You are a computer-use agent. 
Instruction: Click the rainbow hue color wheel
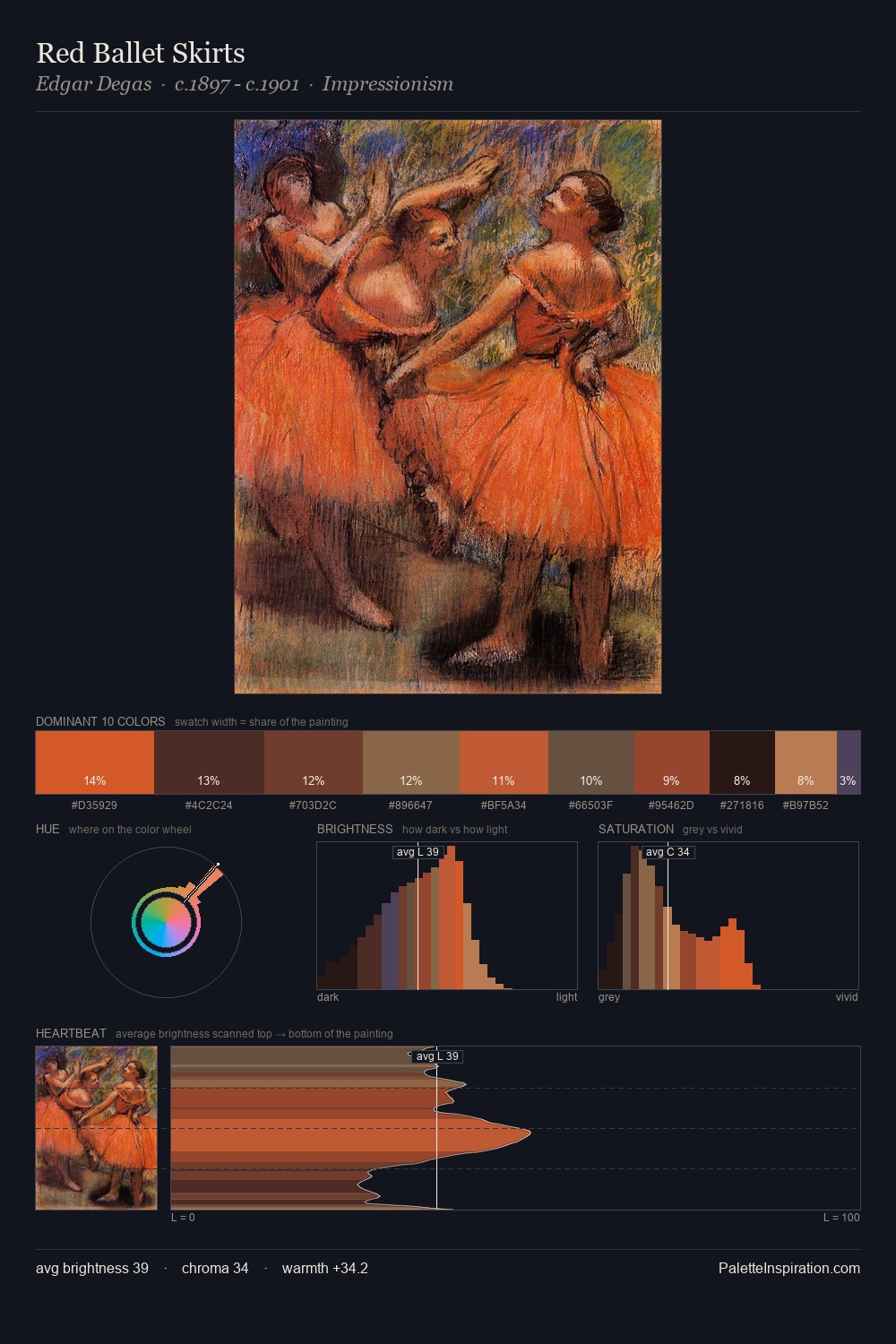166,922
